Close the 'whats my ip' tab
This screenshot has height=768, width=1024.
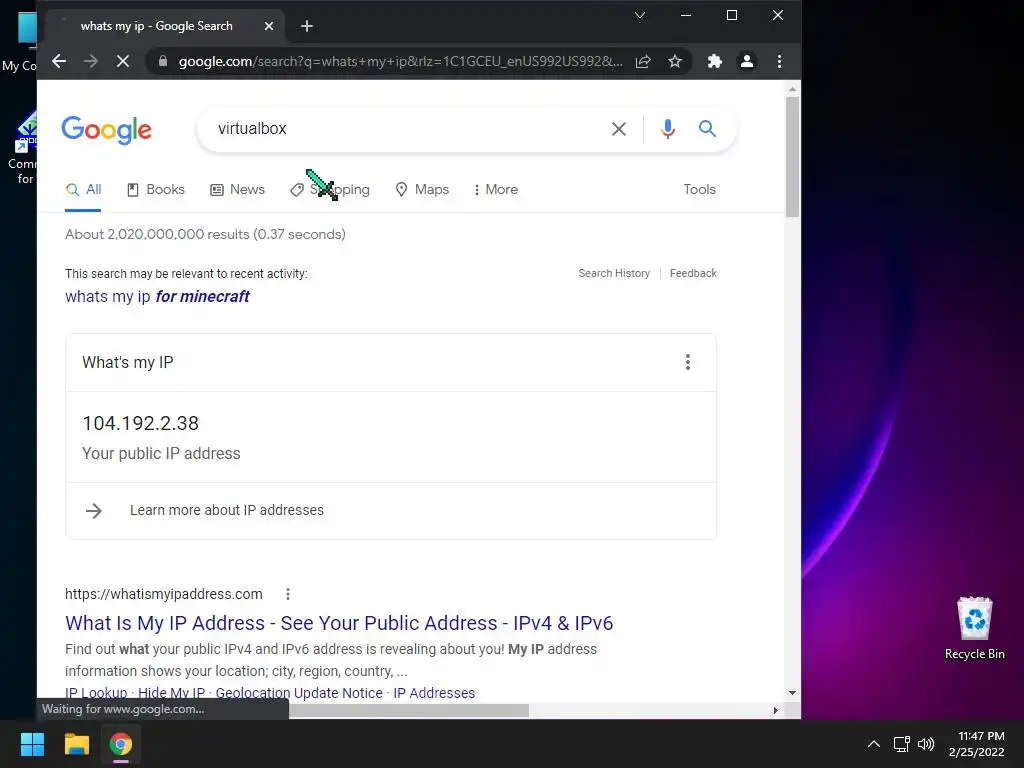pyautogui.click(x=268, y=26)
